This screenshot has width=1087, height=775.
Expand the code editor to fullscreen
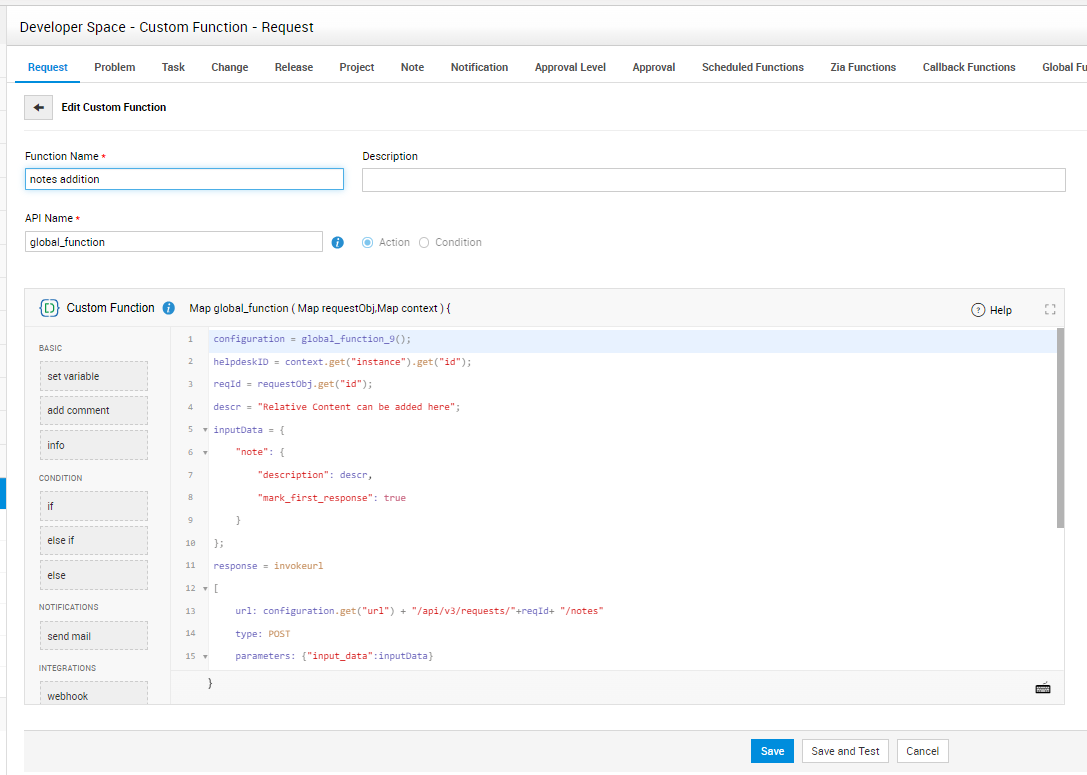(x=1050, y=310)
